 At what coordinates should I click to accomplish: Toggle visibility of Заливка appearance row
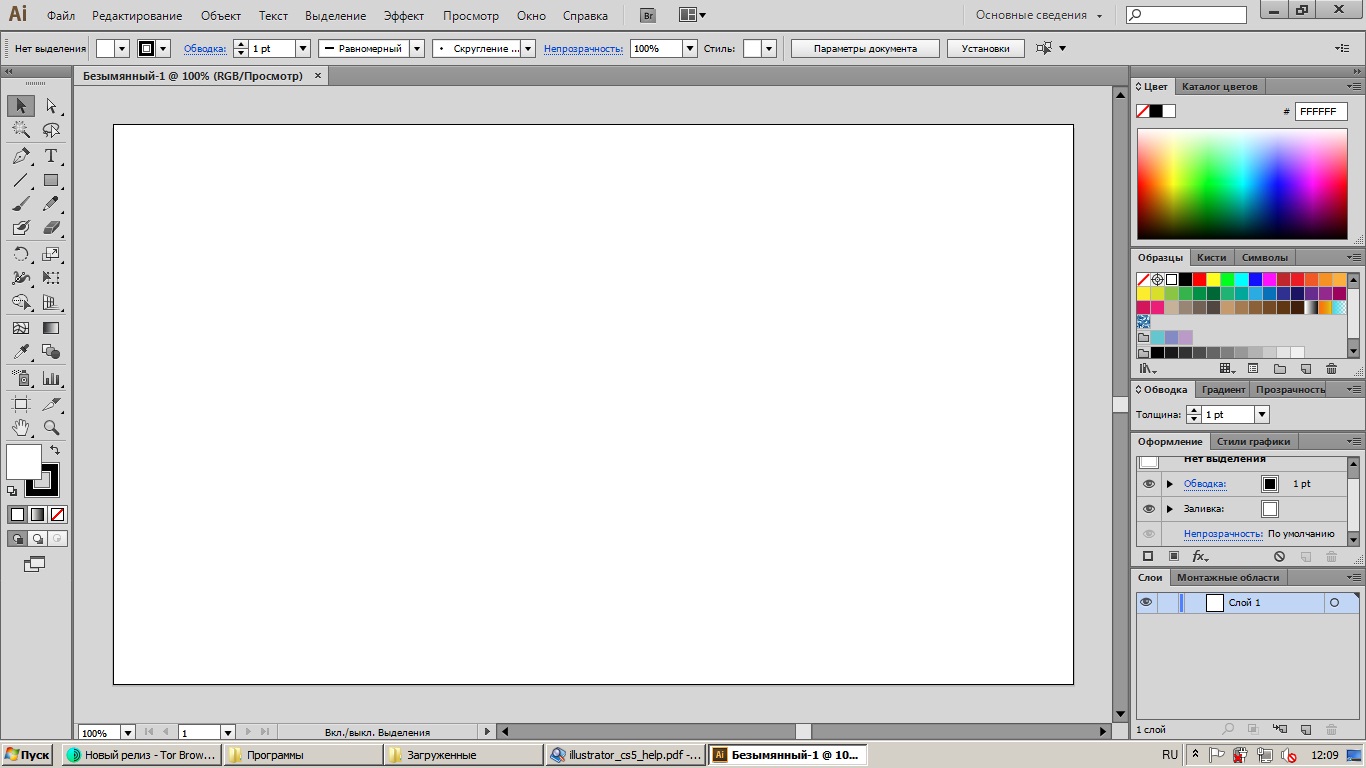[x=1148, y=509]
